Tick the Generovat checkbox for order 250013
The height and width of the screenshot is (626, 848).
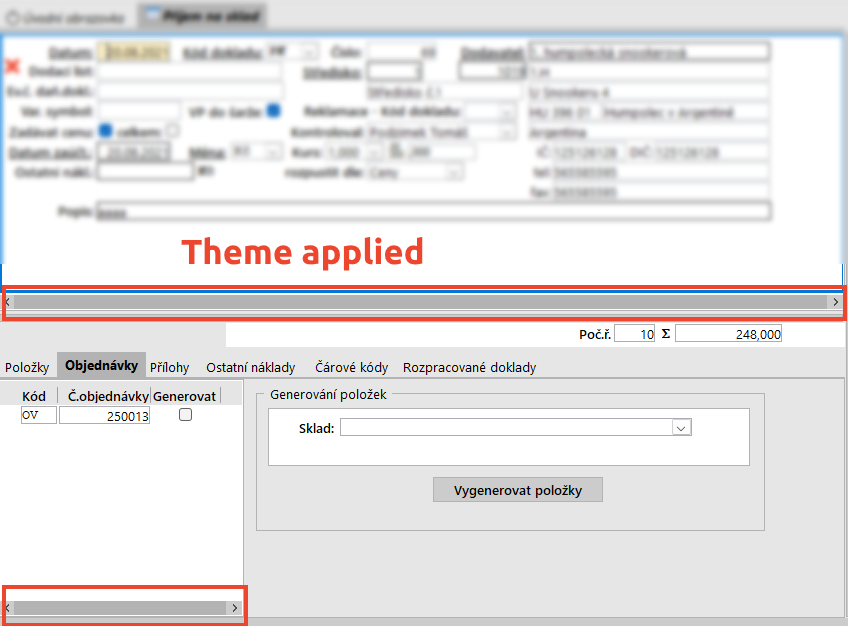click(x=185, y=416)
